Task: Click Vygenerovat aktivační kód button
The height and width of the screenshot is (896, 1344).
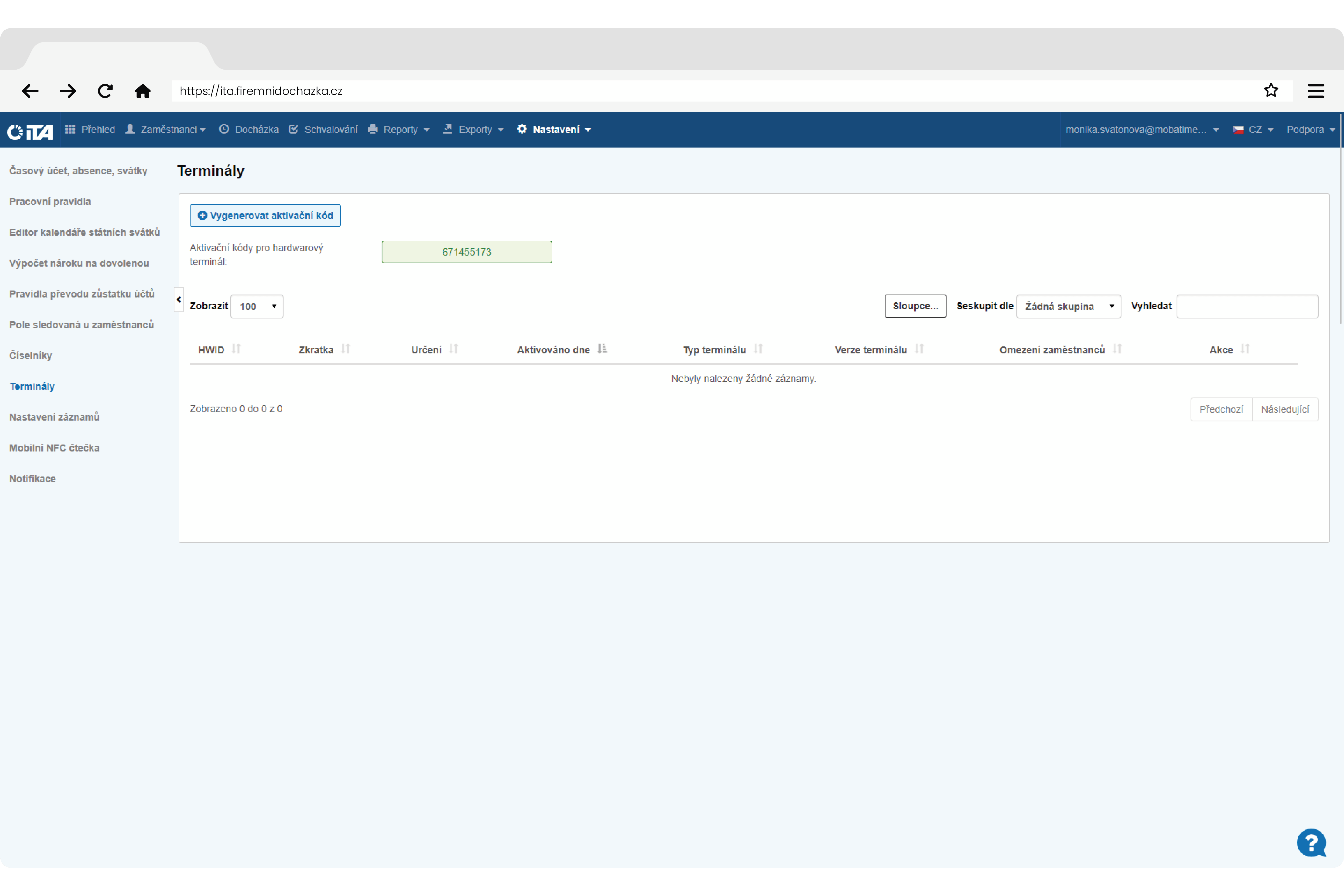Action: point(265,216)
